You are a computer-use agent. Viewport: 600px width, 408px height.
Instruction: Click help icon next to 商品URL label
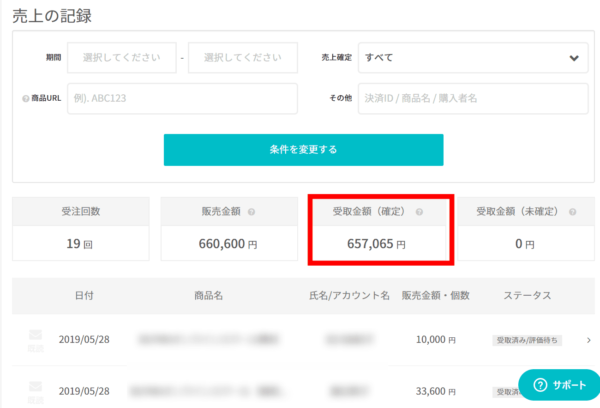pos(26,99)
